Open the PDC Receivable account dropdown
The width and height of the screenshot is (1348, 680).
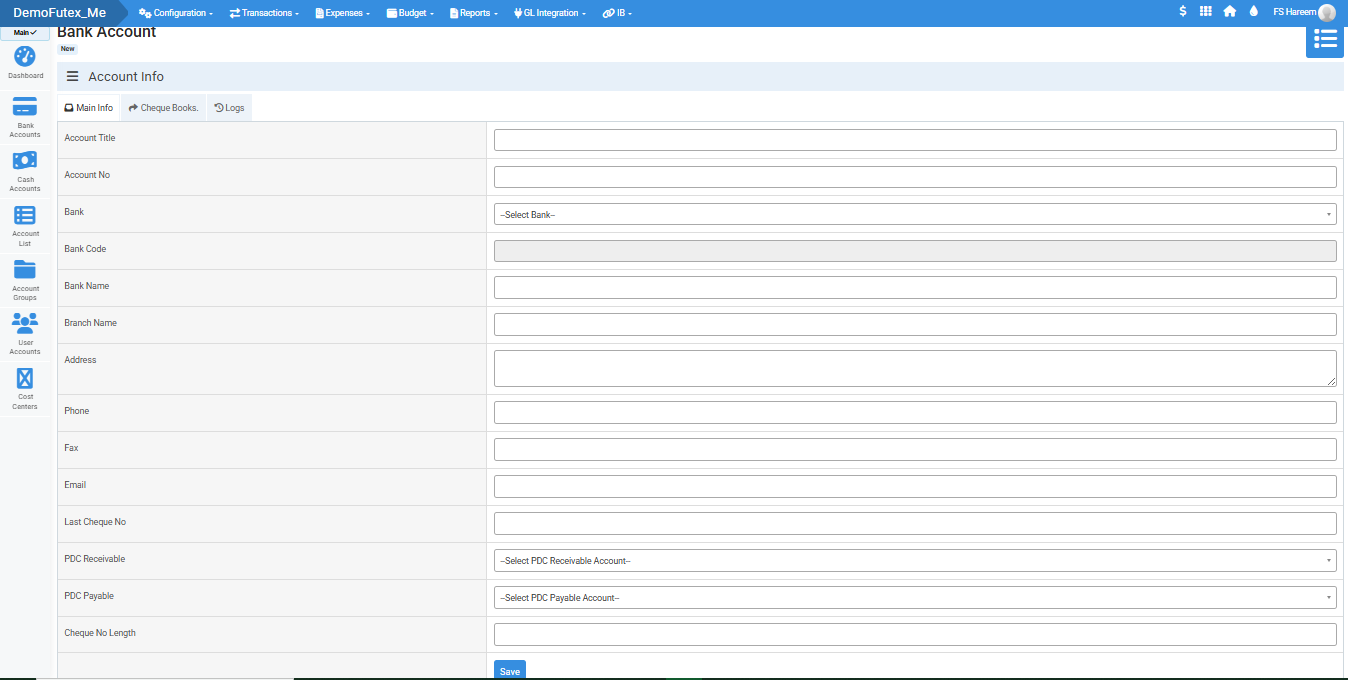[914, 561]
